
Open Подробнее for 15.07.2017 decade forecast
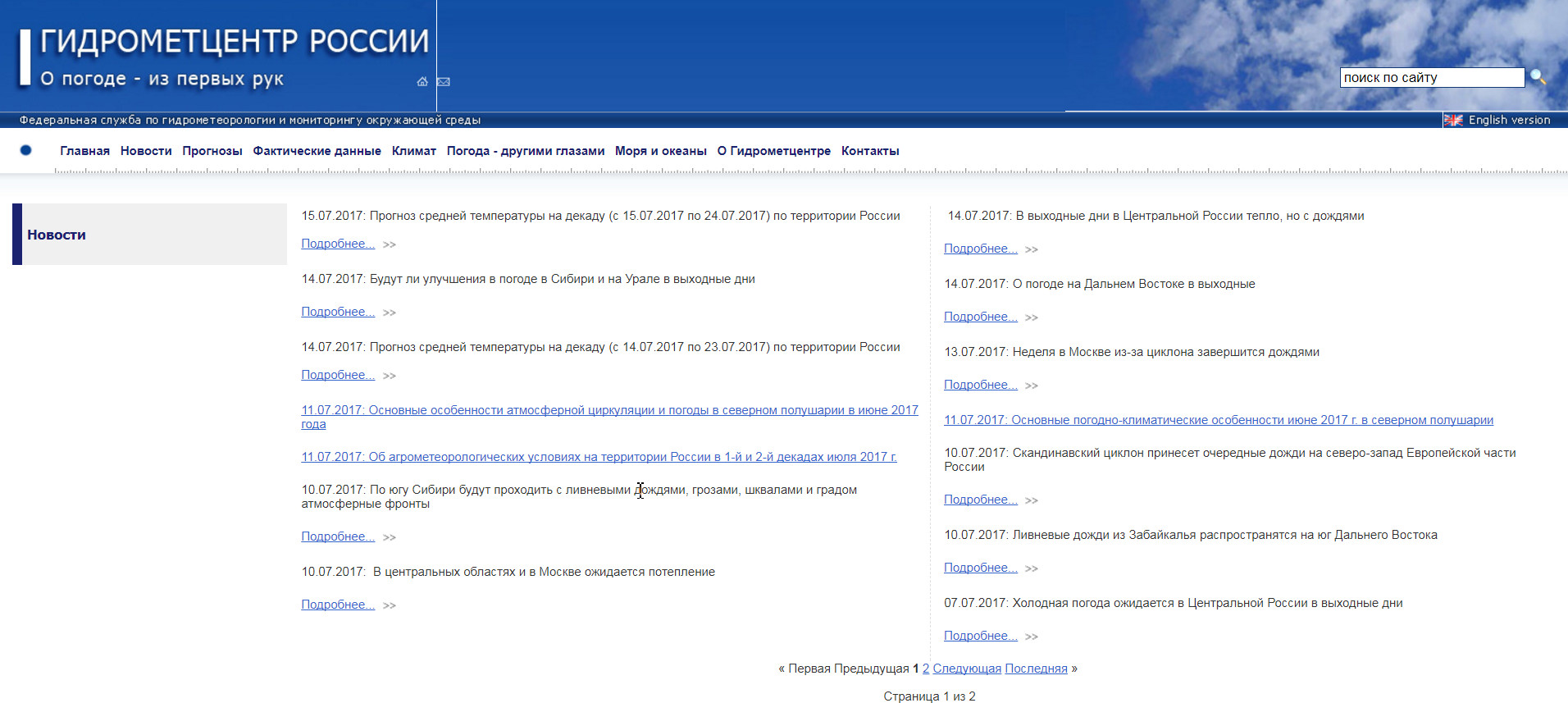coord(338,244)
